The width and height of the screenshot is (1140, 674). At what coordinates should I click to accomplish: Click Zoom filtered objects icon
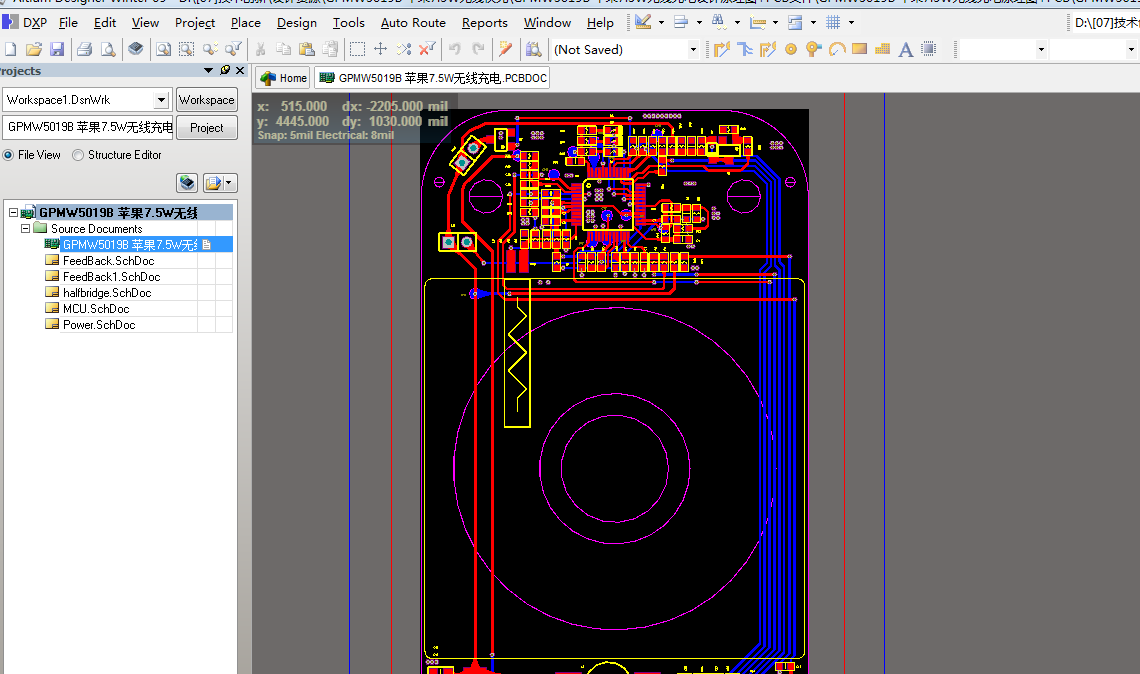tap(233, 49)
